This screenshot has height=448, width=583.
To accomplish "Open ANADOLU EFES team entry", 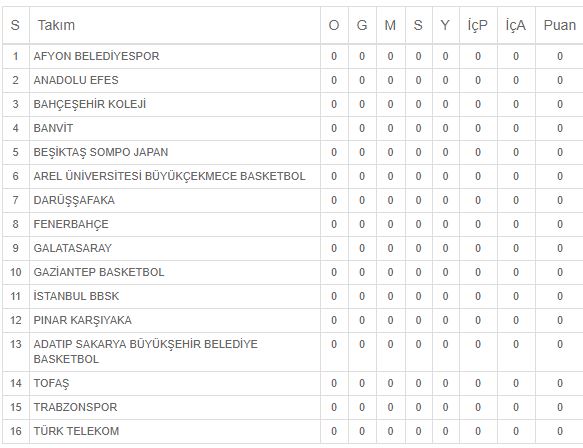I will [76, 80].
